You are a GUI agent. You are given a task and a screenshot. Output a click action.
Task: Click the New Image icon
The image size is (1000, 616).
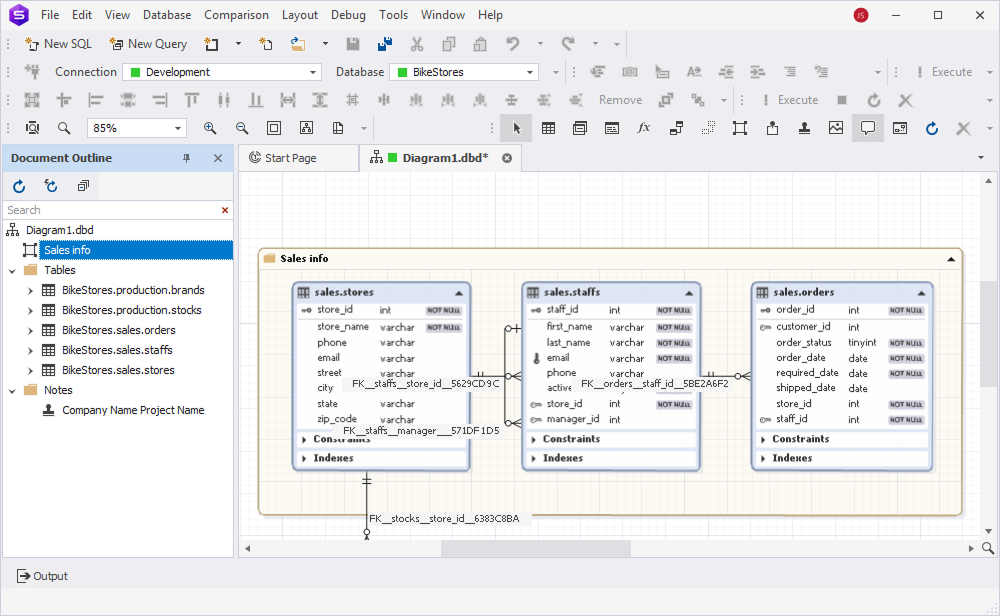click(x=836, y=128)
